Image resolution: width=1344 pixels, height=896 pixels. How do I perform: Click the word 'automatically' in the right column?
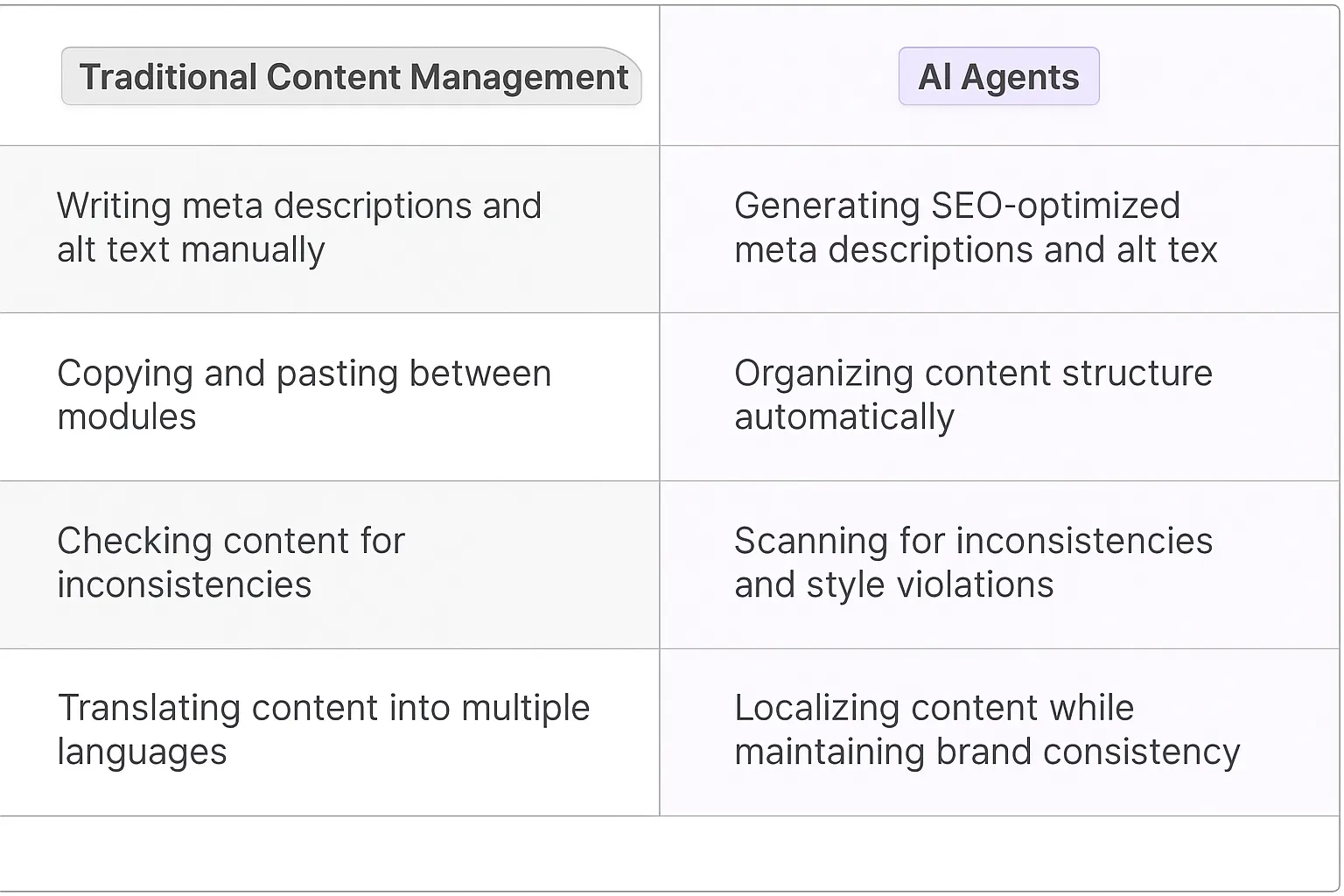844,417
